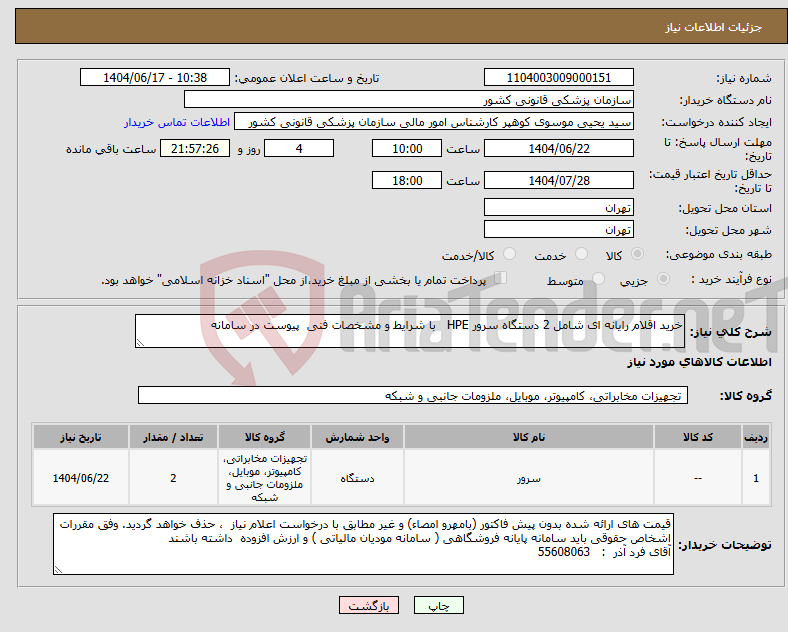Viewport: 788px width, 632px height.
Task: Click the تاریخ نیاز column header
Action: [80, 437]
